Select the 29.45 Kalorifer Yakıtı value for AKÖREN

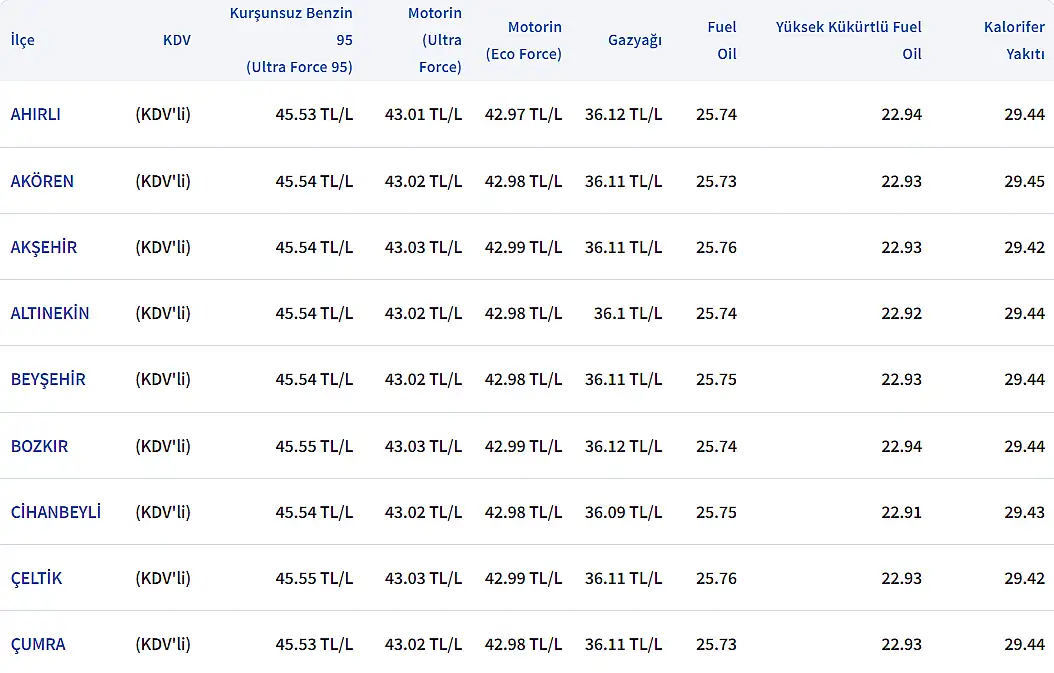1024,181
